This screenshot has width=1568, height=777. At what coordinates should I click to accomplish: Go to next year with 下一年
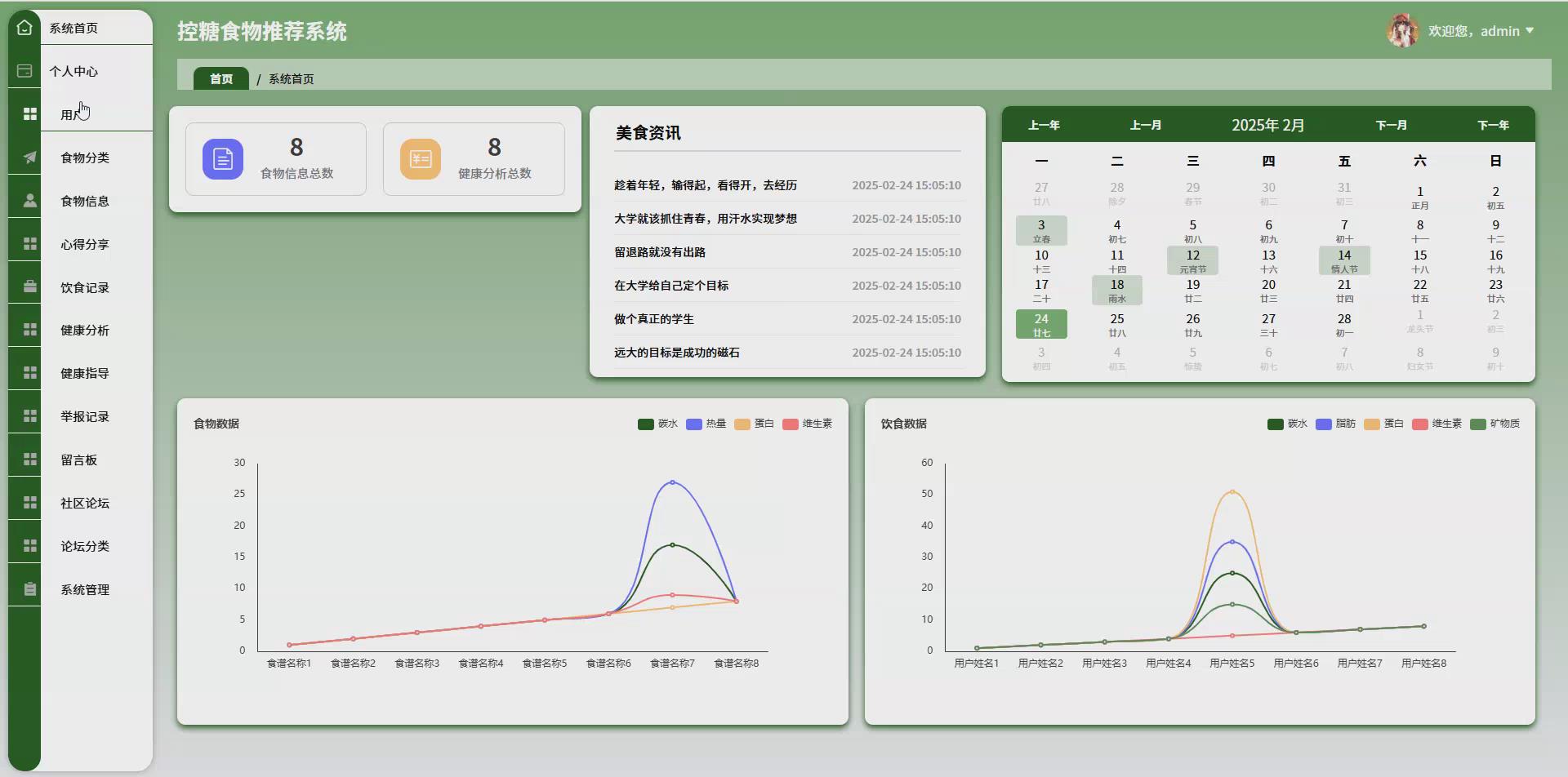tap(1493, 125)
